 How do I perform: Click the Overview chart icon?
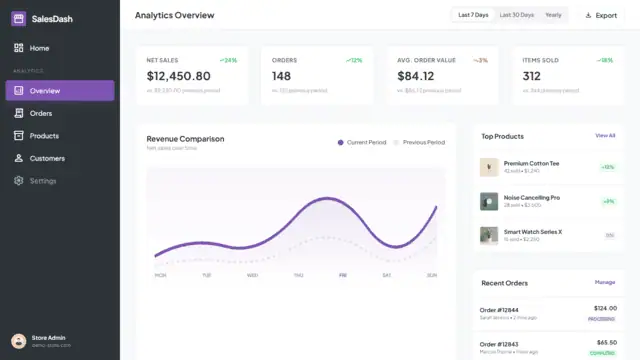(x=18, y=91)
